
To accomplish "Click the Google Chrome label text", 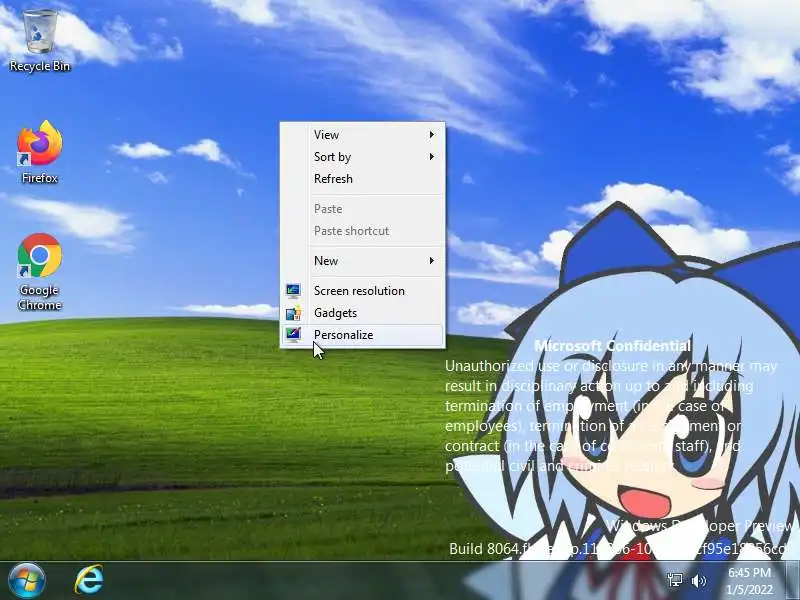I will pyautogui.click(x=40, y=297).
